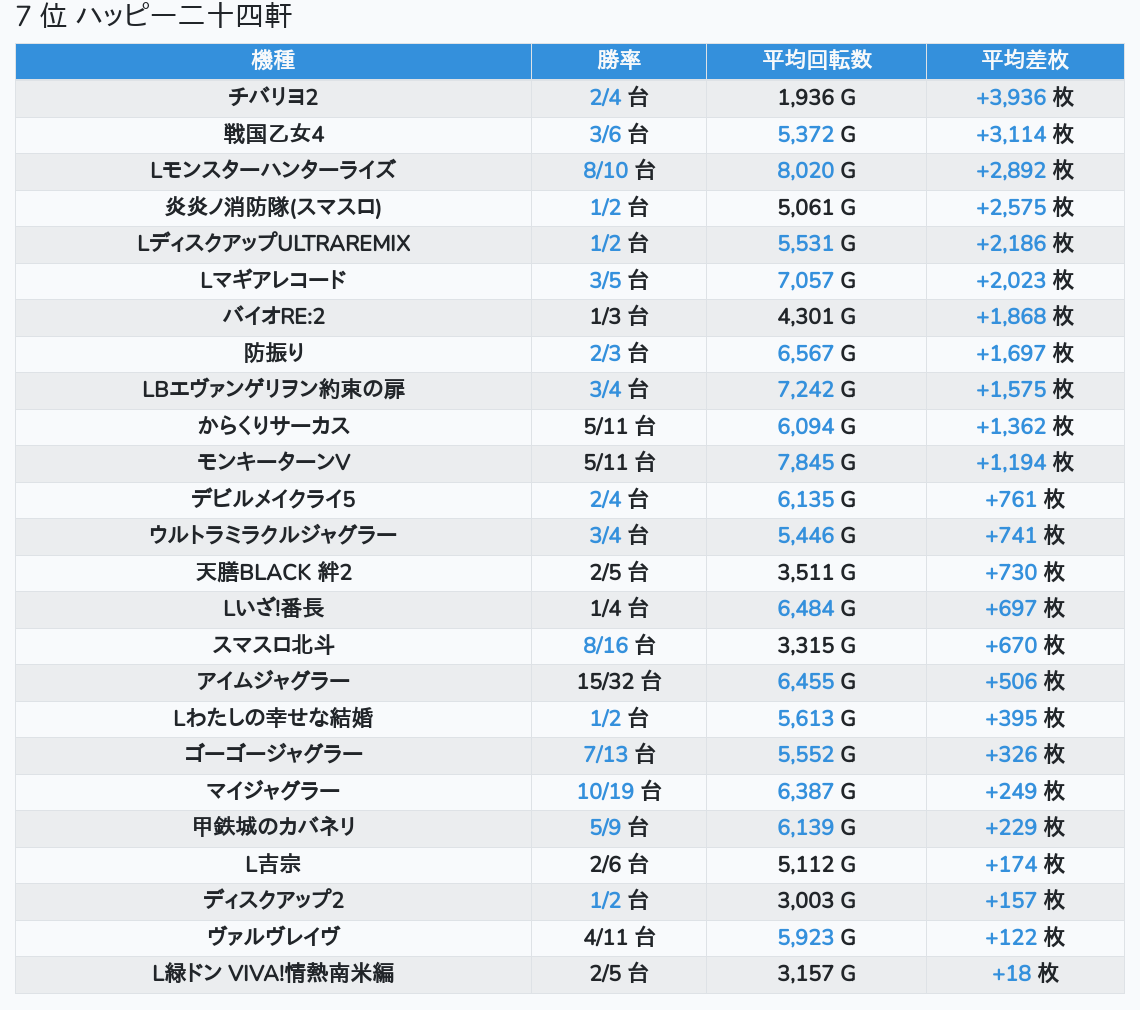Click the 4/11 台 win rate cell

[x=619, y=938]
